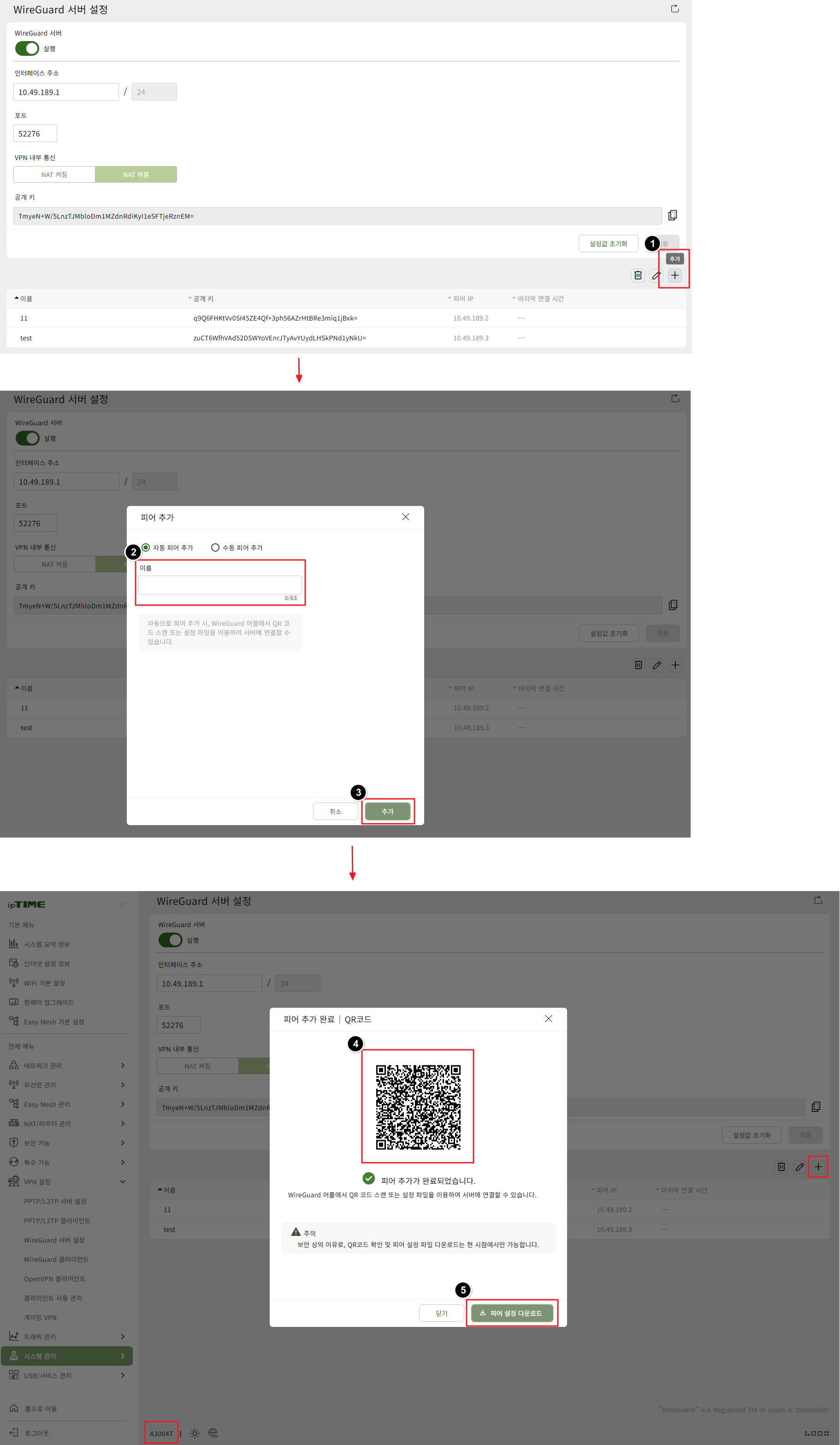840x1445 pixels.
Task: Expand the 무선랜 관리 menu
Action: coord(67,1084)
